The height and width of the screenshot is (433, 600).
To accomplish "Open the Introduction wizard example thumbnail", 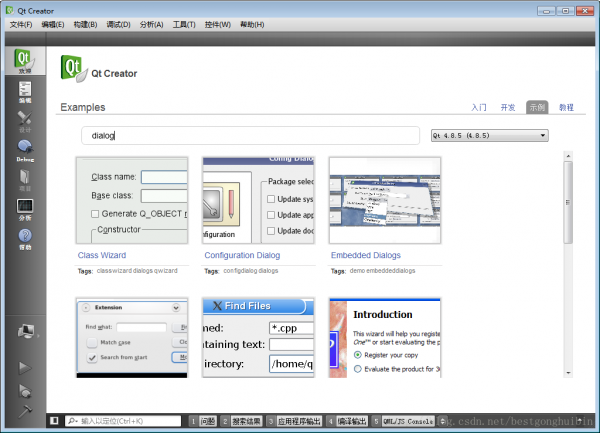I will [385, 338].
